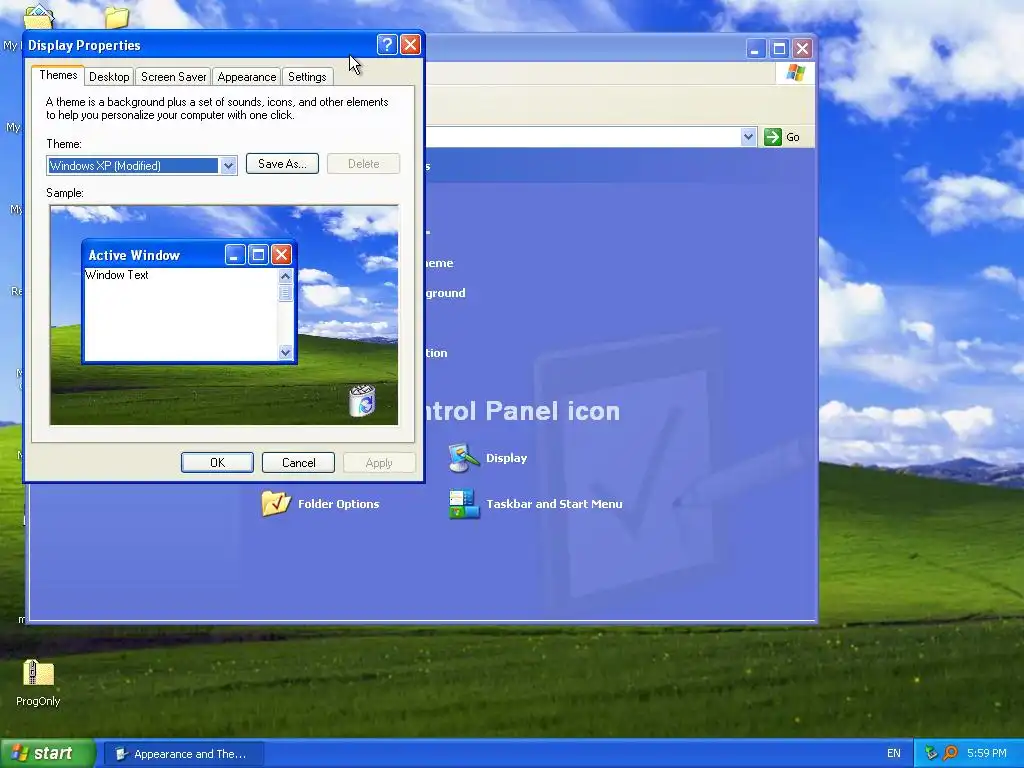The width and height of the screenshot is (1024, 768).
Task: Maximize the Control Panel window
Action: (x=779, y=48)
